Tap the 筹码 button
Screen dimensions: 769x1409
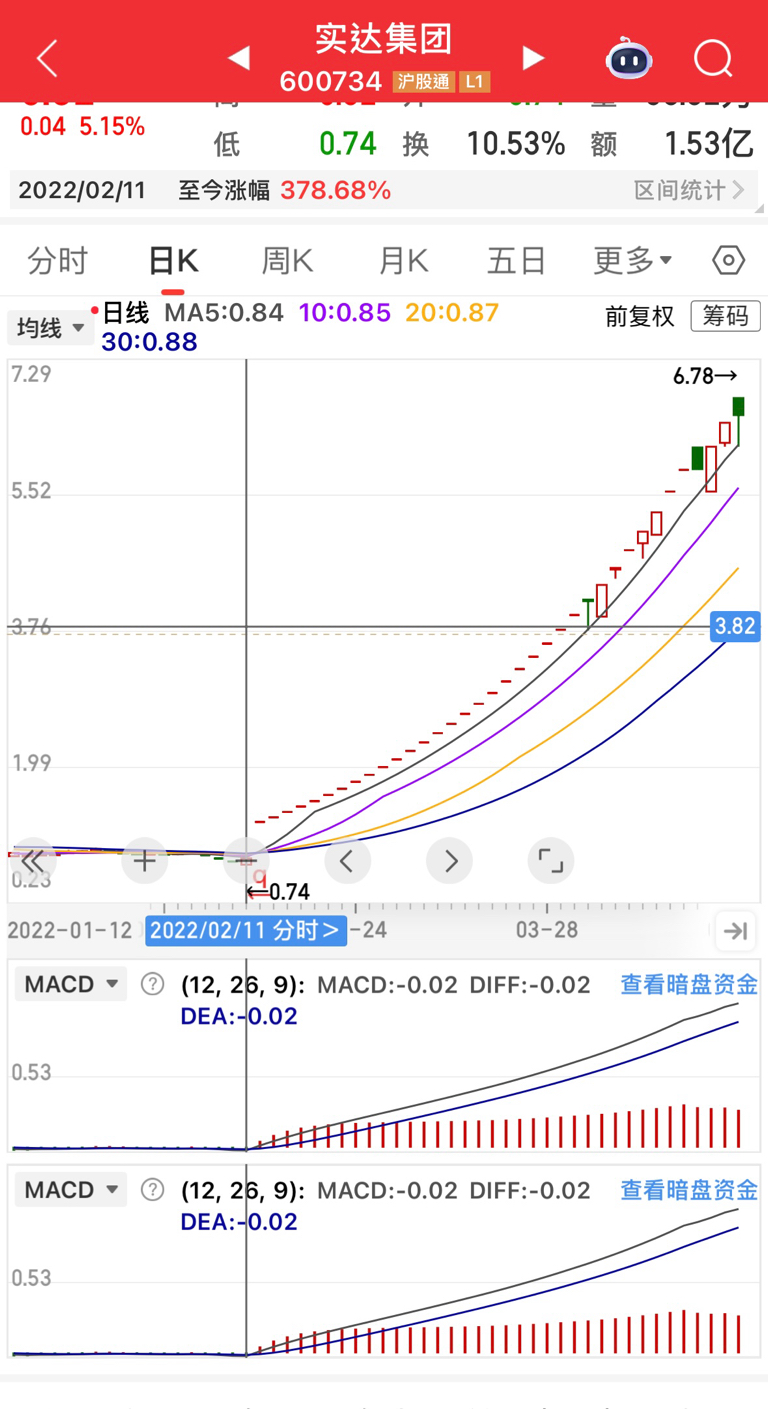point(725,316)
